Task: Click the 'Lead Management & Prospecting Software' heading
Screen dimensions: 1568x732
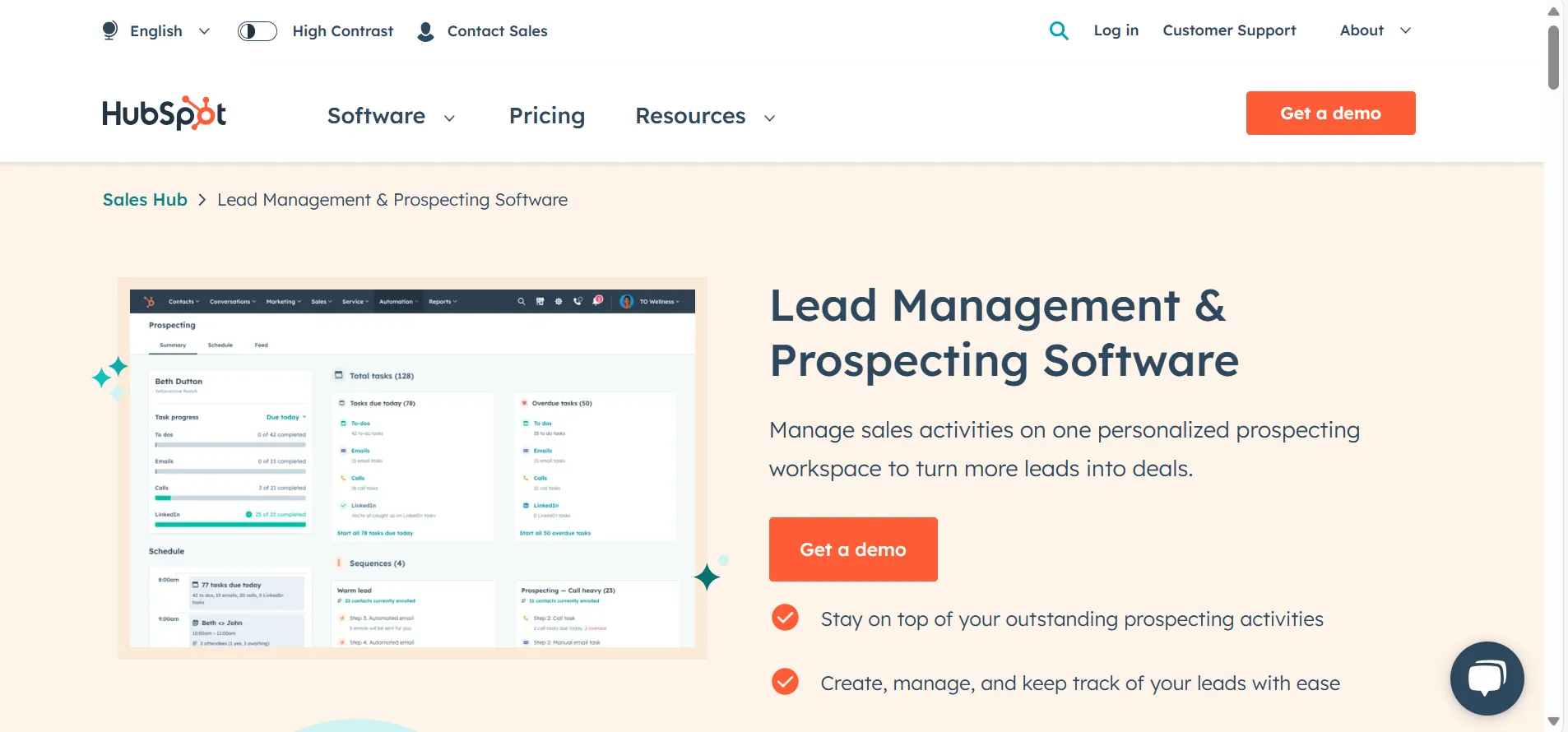Action: click(1004, 333)
